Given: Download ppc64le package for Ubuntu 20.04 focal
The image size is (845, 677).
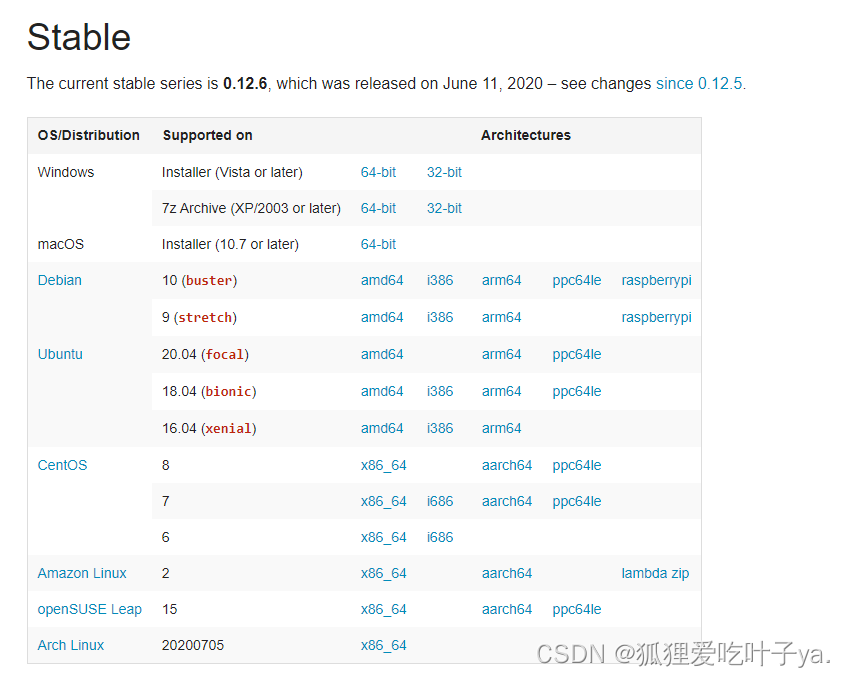Looking at the screenshot, I should coord(577,354).
